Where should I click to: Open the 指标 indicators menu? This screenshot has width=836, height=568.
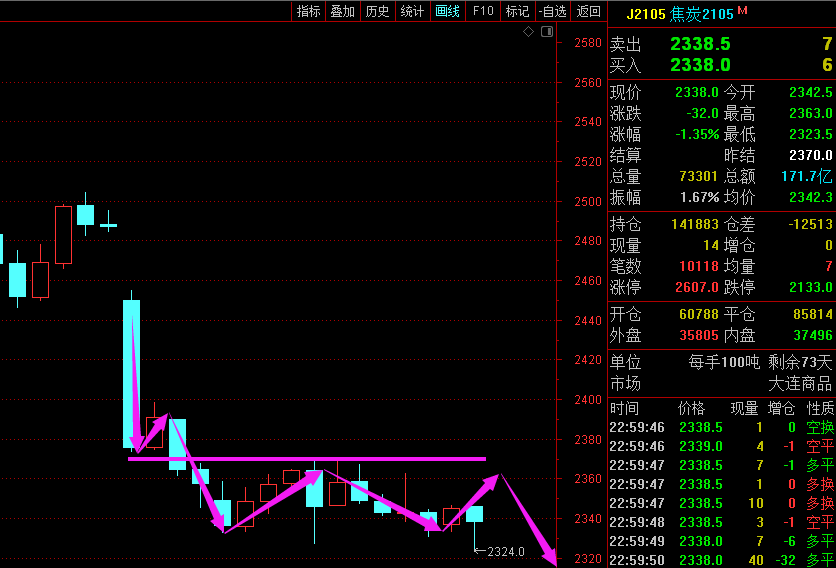pyautogui.click(x=309, y=12)
